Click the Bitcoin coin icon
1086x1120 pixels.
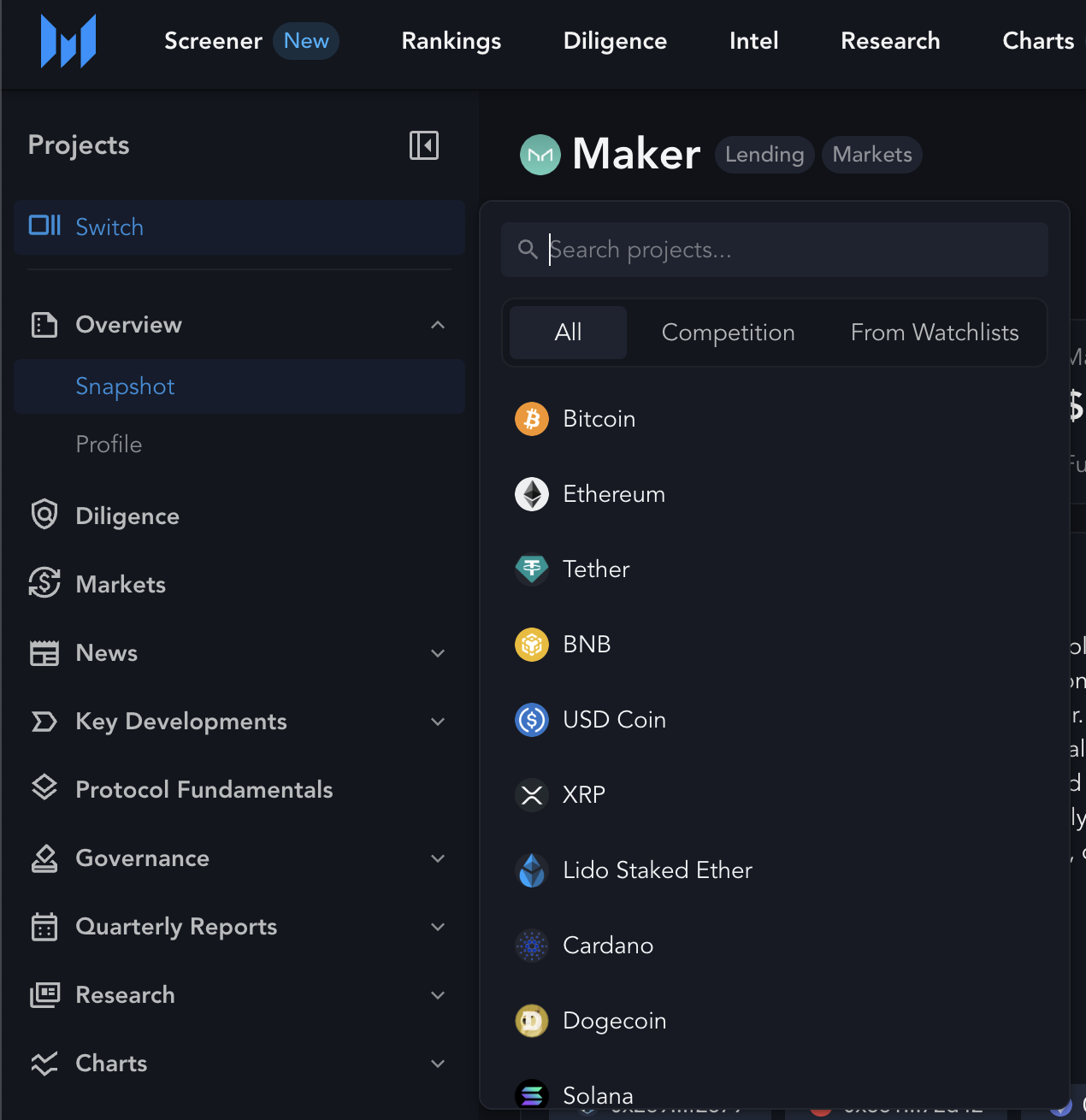point(532,419)
